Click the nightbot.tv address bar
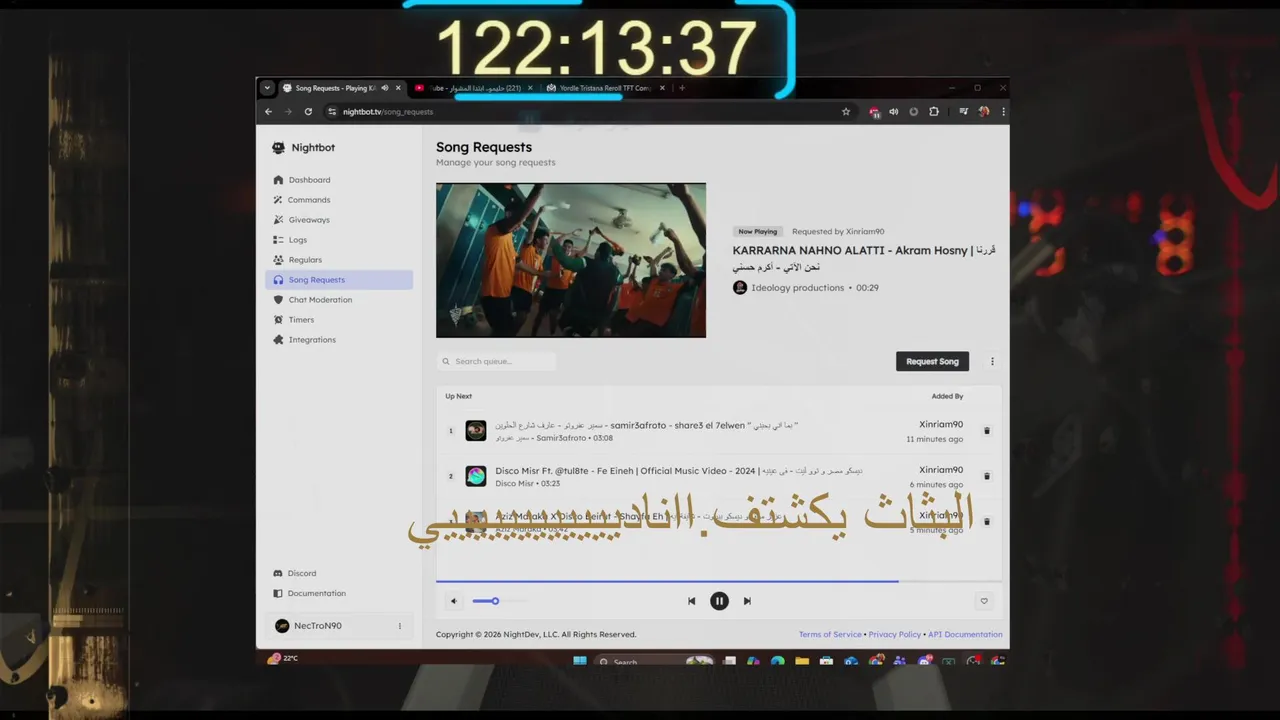This screenshot has height=720, width=1280. [x=590, y=112]
